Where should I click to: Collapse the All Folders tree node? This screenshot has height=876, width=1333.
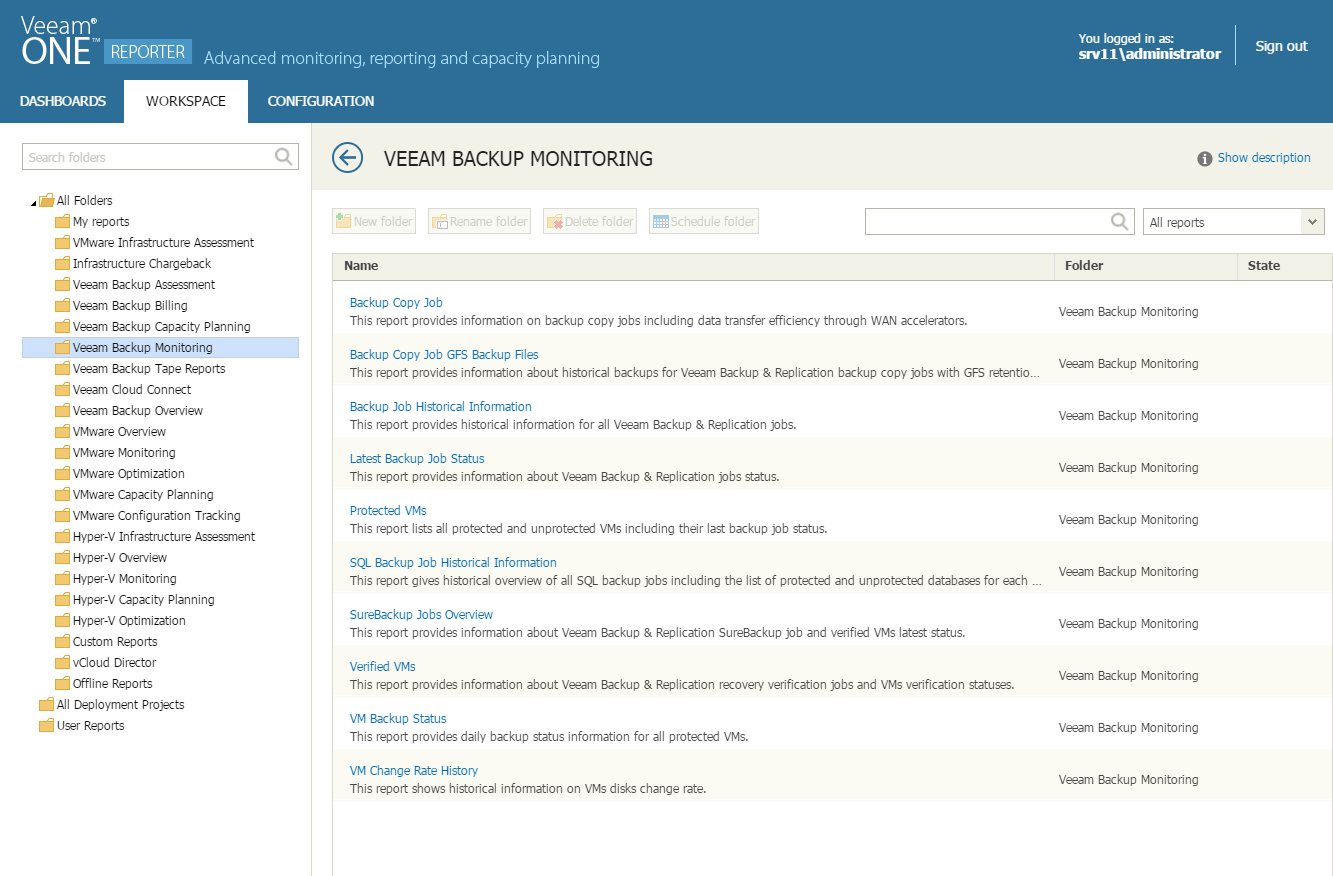33,202
